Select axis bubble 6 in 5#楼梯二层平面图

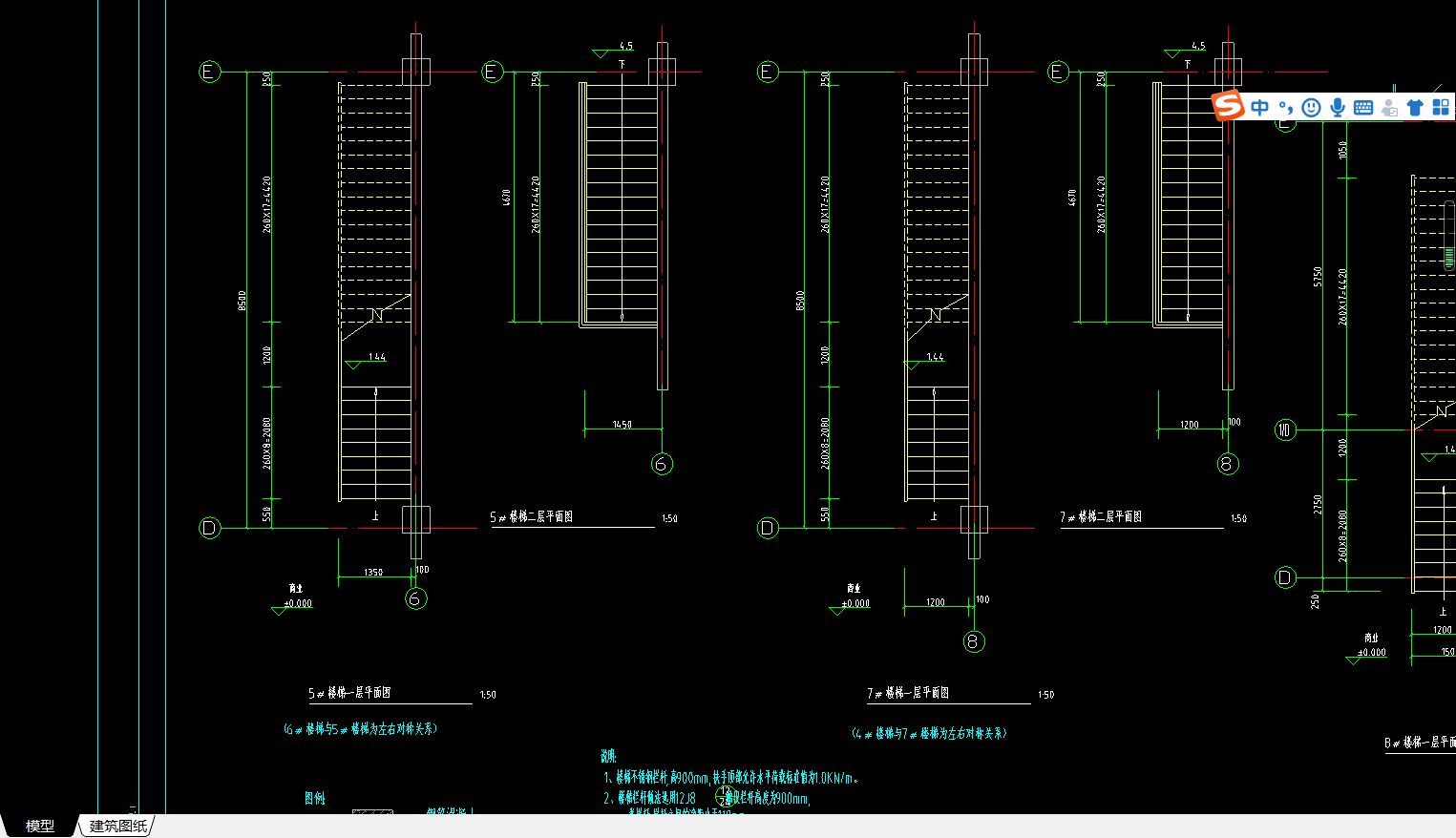(x=662, y=464)
